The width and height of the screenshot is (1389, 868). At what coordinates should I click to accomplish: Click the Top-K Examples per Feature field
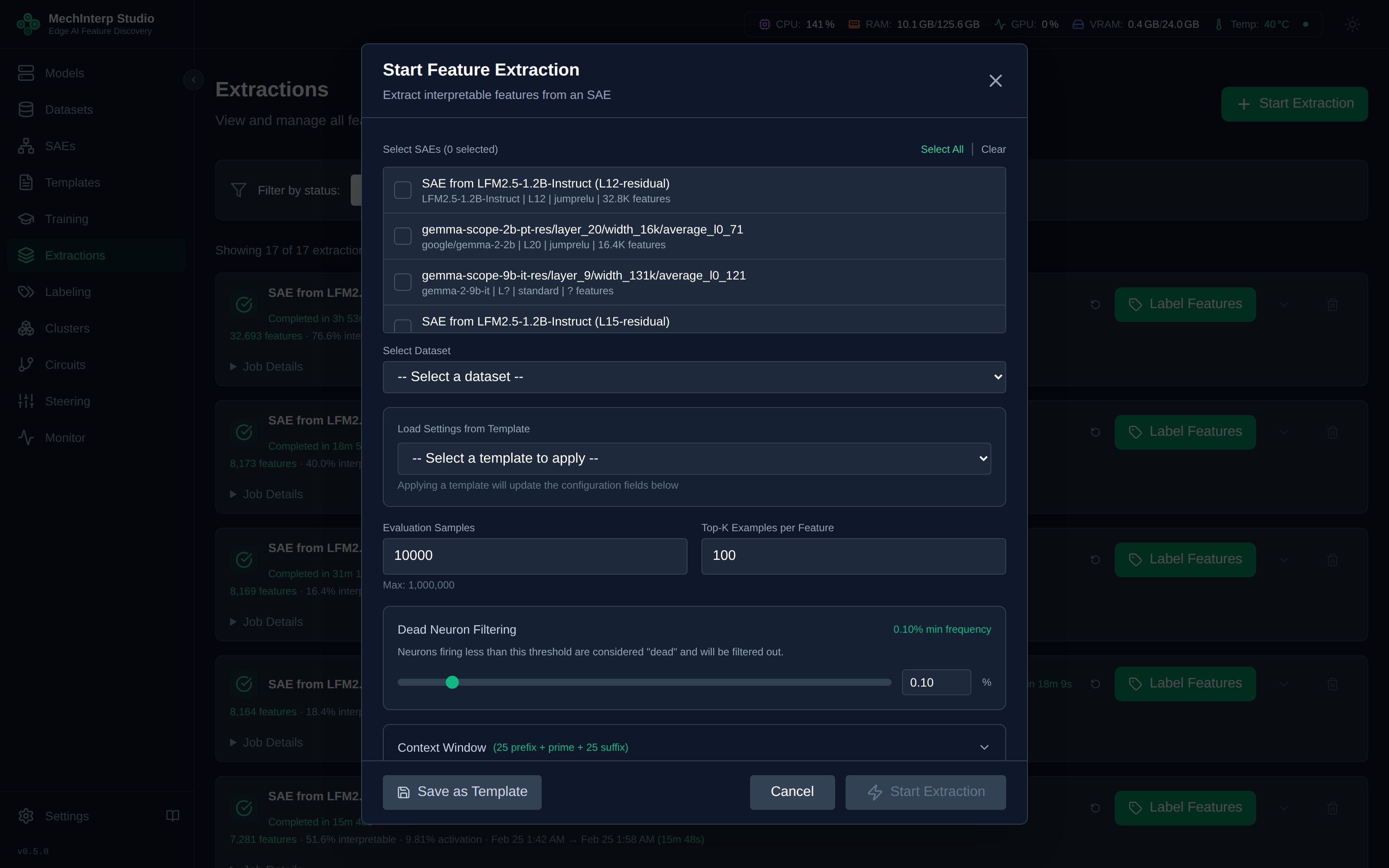coord(853,556)
